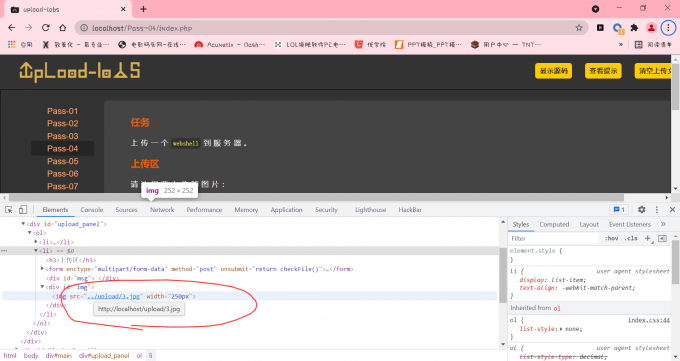Open DevTools settings gear
680x361 pixels.
[x=641, y=210]
